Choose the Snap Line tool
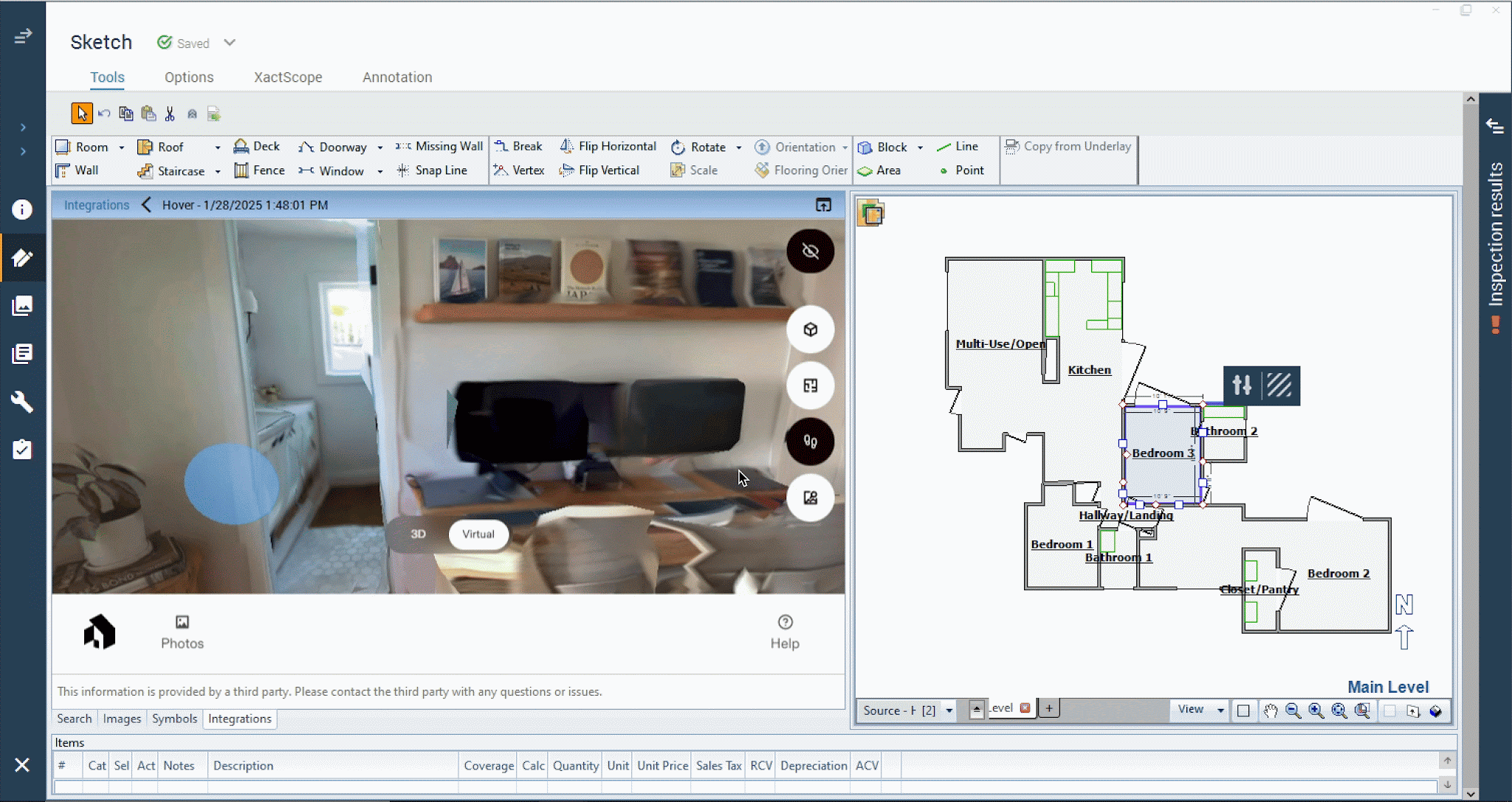Screen dimensions: 1512x802 (x=432, y=171)
